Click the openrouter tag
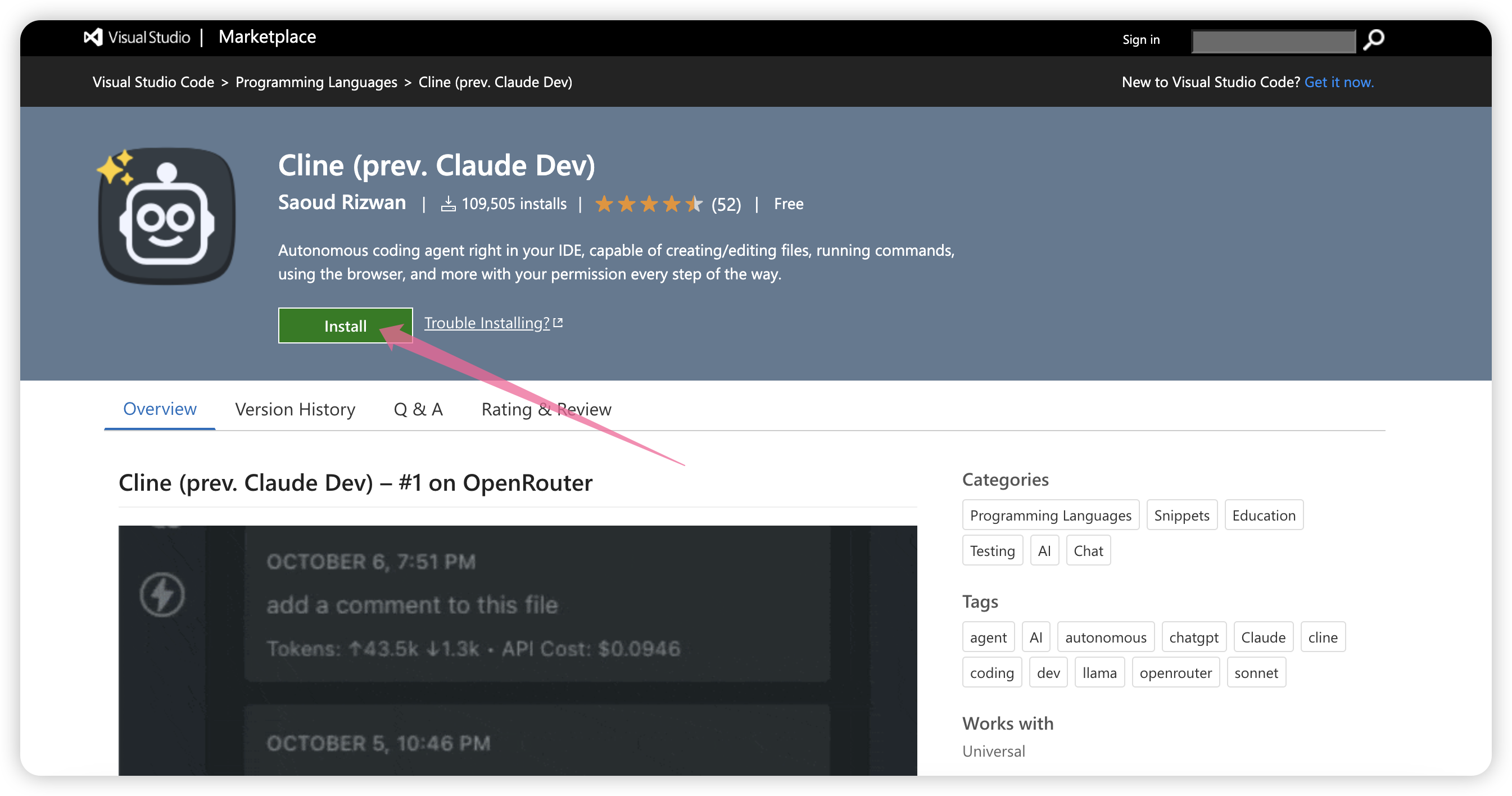Image resolution: width=1512 pixels, height=796 pixels. pos(1176,672)
